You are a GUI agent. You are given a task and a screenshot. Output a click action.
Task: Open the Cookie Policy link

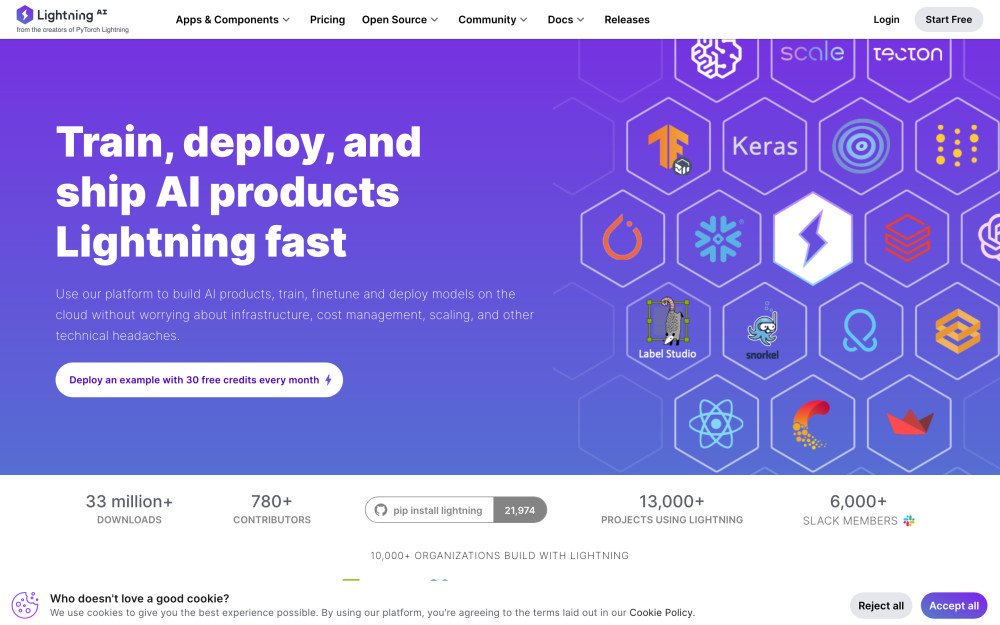pos(660,613)
